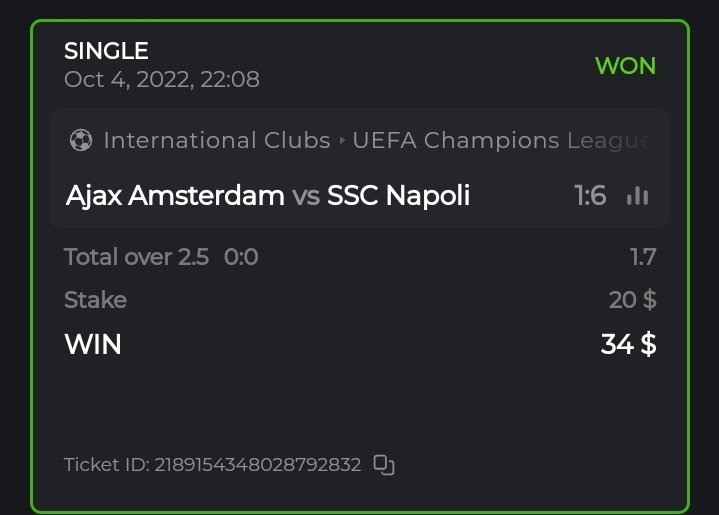This screenshot has height=515, width=719.
Task: Click the Ticket ID number text
Action: 257,465
